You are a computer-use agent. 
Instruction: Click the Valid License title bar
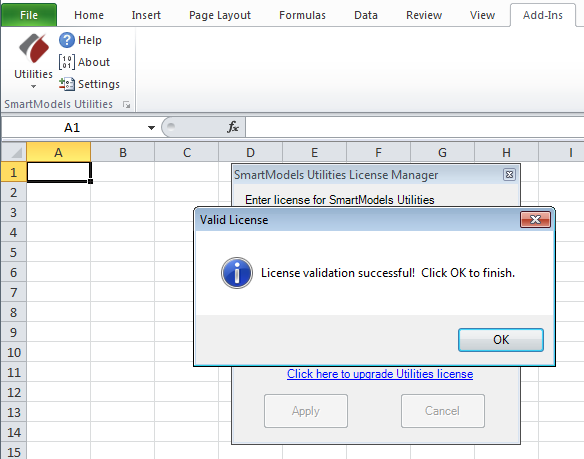pos(358,219)
